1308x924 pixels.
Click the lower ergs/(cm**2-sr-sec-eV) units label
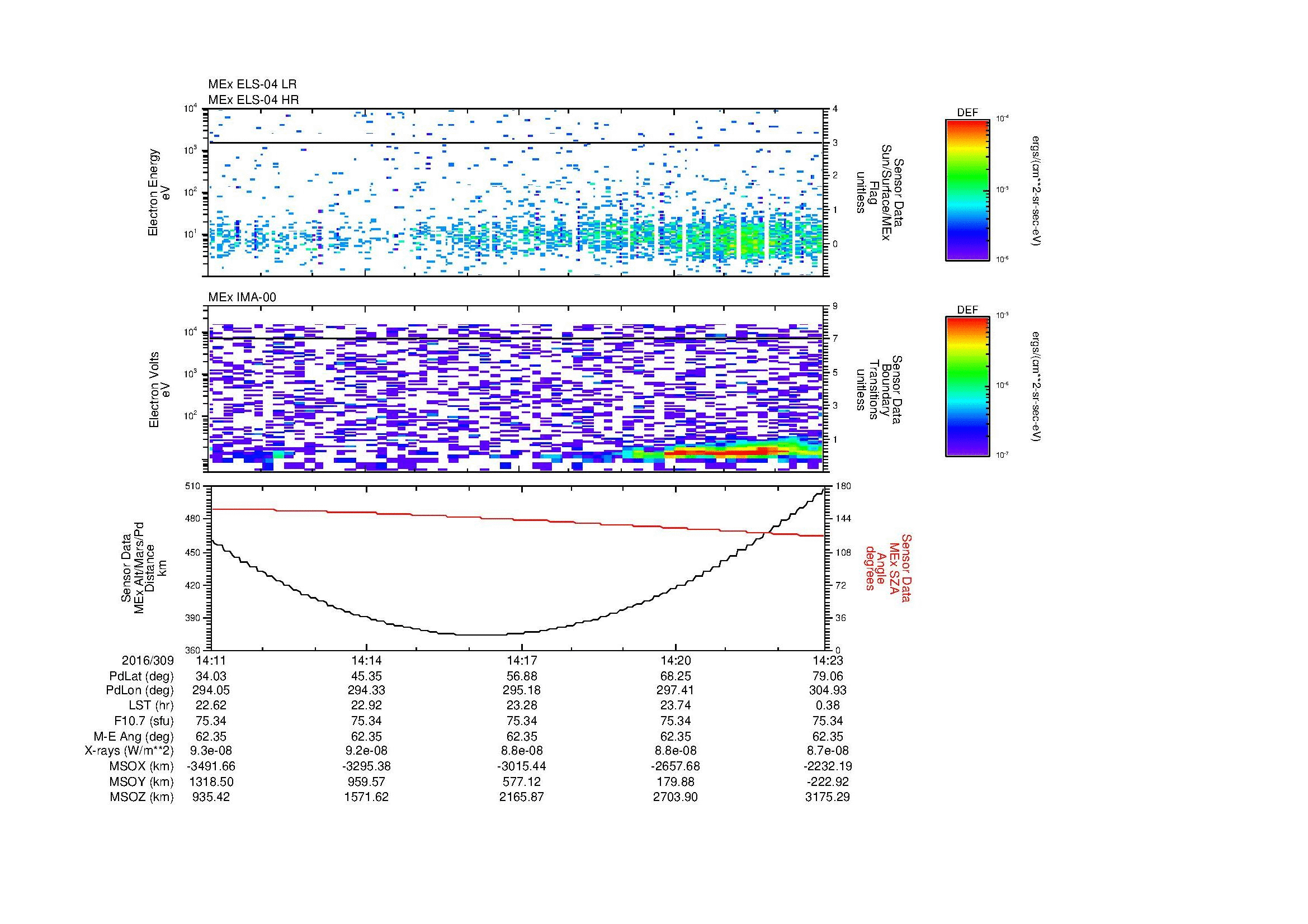point(1037,387)
